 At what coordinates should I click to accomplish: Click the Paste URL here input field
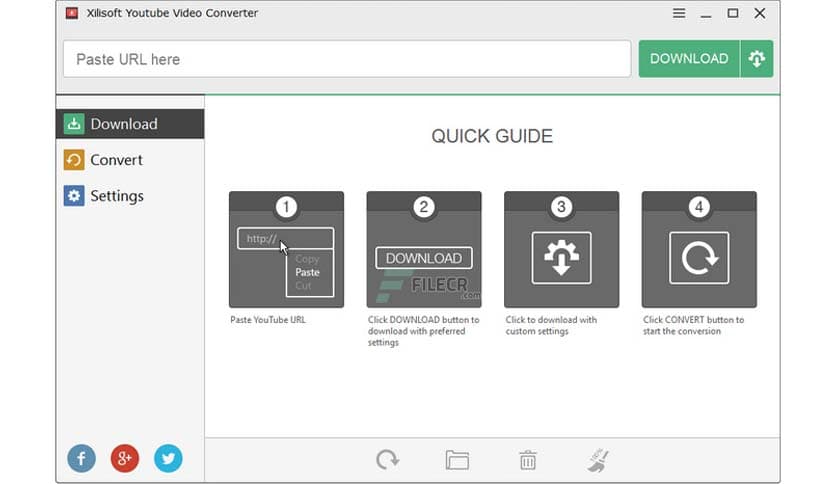point(347,59)
